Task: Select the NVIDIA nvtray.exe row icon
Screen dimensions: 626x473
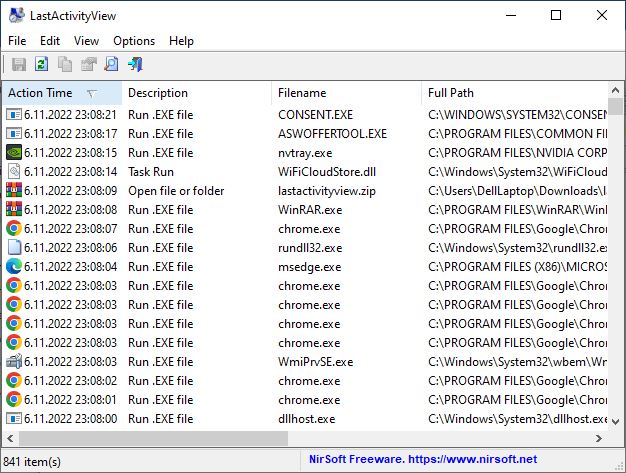Action: [x=14, y=153]
